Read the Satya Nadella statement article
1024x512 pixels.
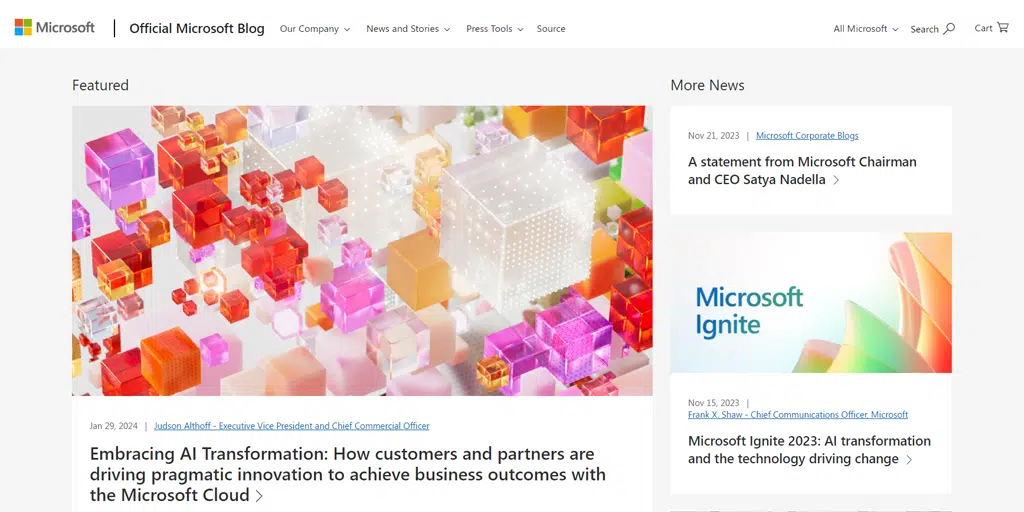coord(802,170)
